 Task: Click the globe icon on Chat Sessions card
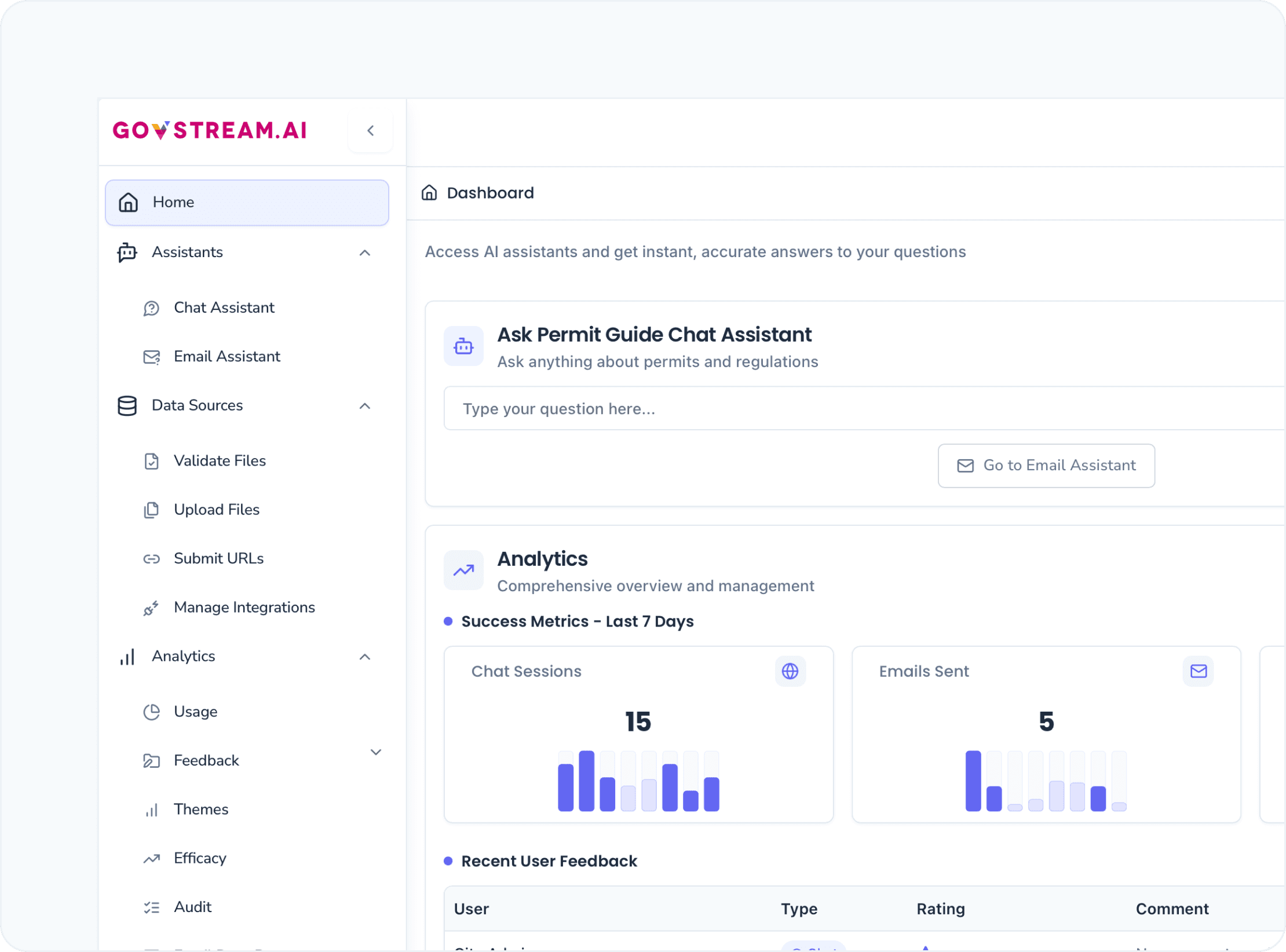790,671
